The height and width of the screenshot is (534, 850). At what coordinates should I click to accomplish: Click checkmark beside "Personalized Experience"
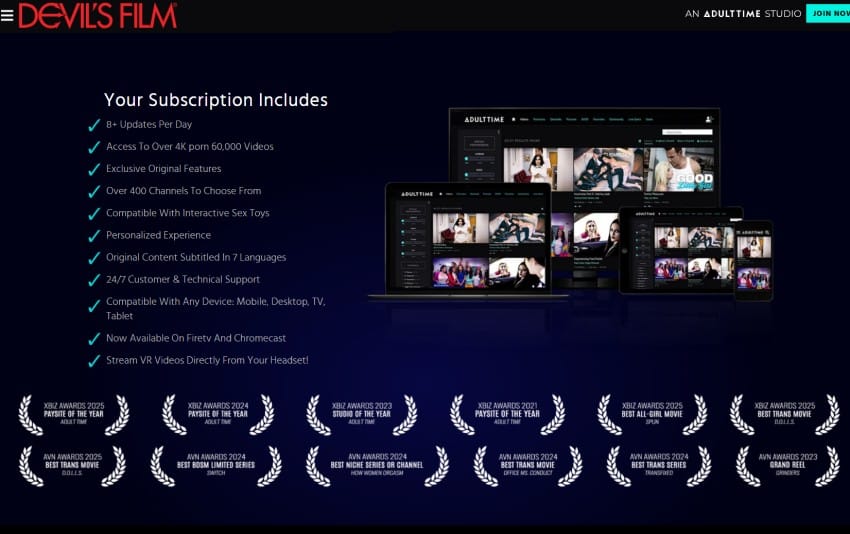coord(94,236)
